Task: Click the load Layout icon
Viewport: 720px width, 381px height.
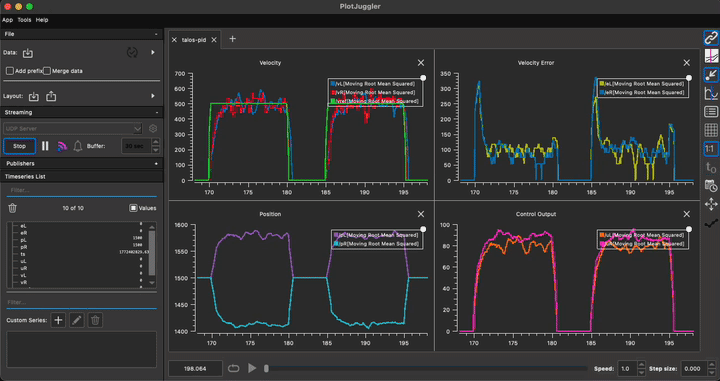Action: pos(34,96)
